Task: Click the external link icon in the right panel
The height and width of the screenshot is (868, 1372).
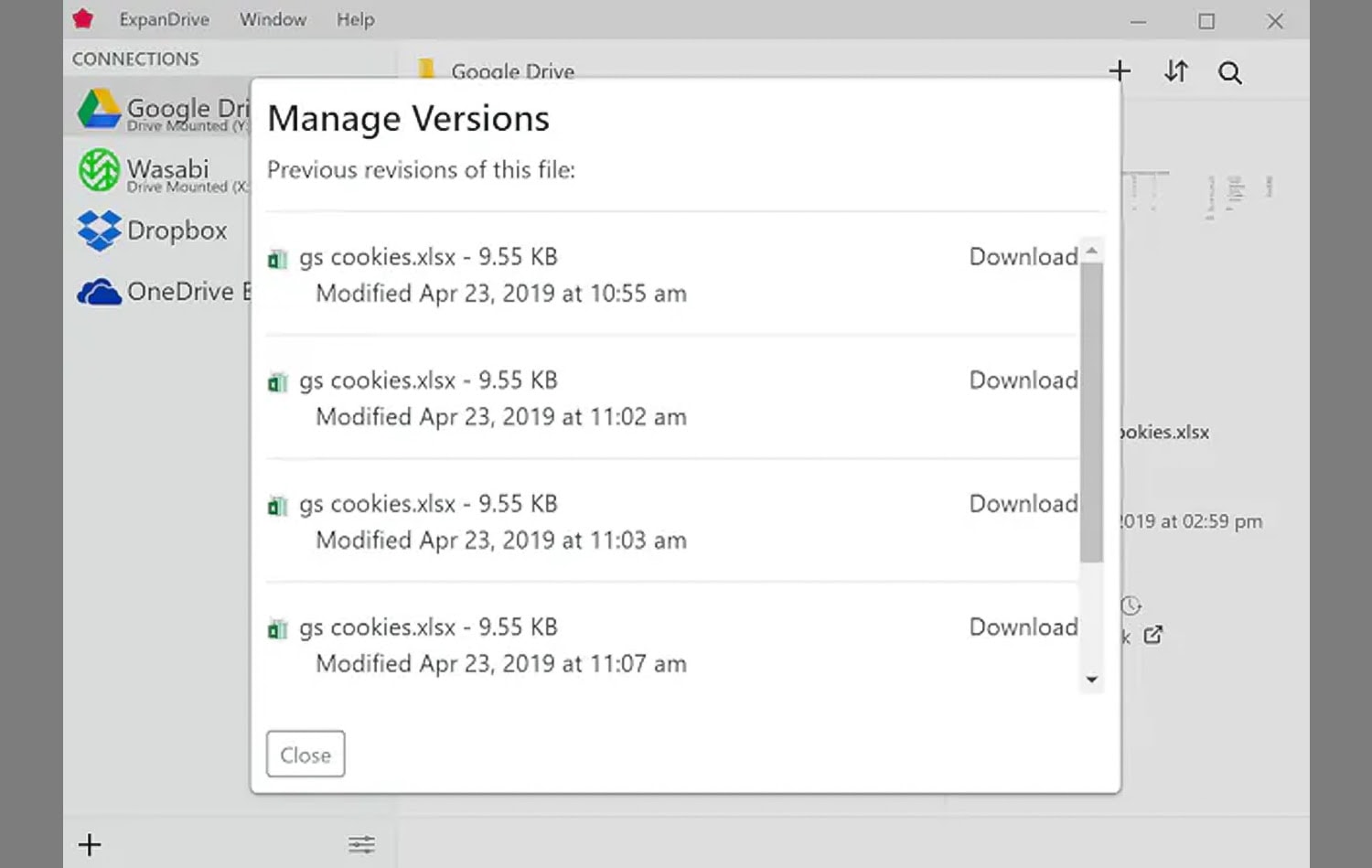Action: click(x=1154, y=635)
